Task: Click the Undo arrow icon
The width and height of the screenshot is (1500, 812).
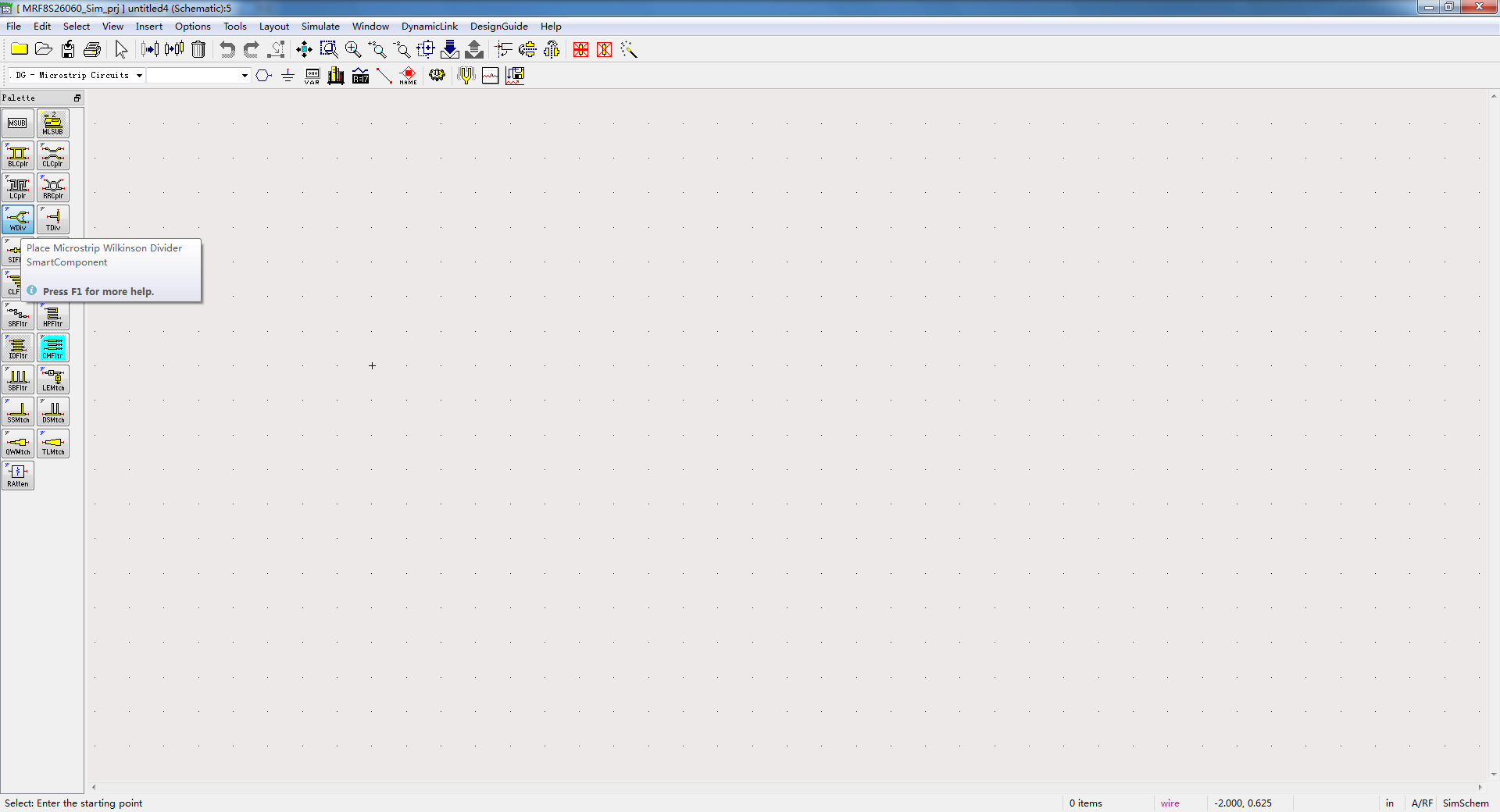Action: click(x=227, y=50)
